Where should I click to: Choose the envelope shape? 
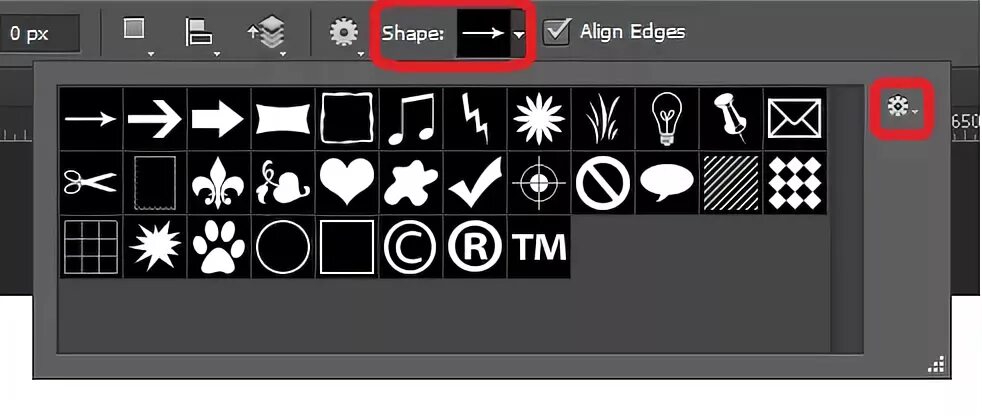tap(794, 118)
